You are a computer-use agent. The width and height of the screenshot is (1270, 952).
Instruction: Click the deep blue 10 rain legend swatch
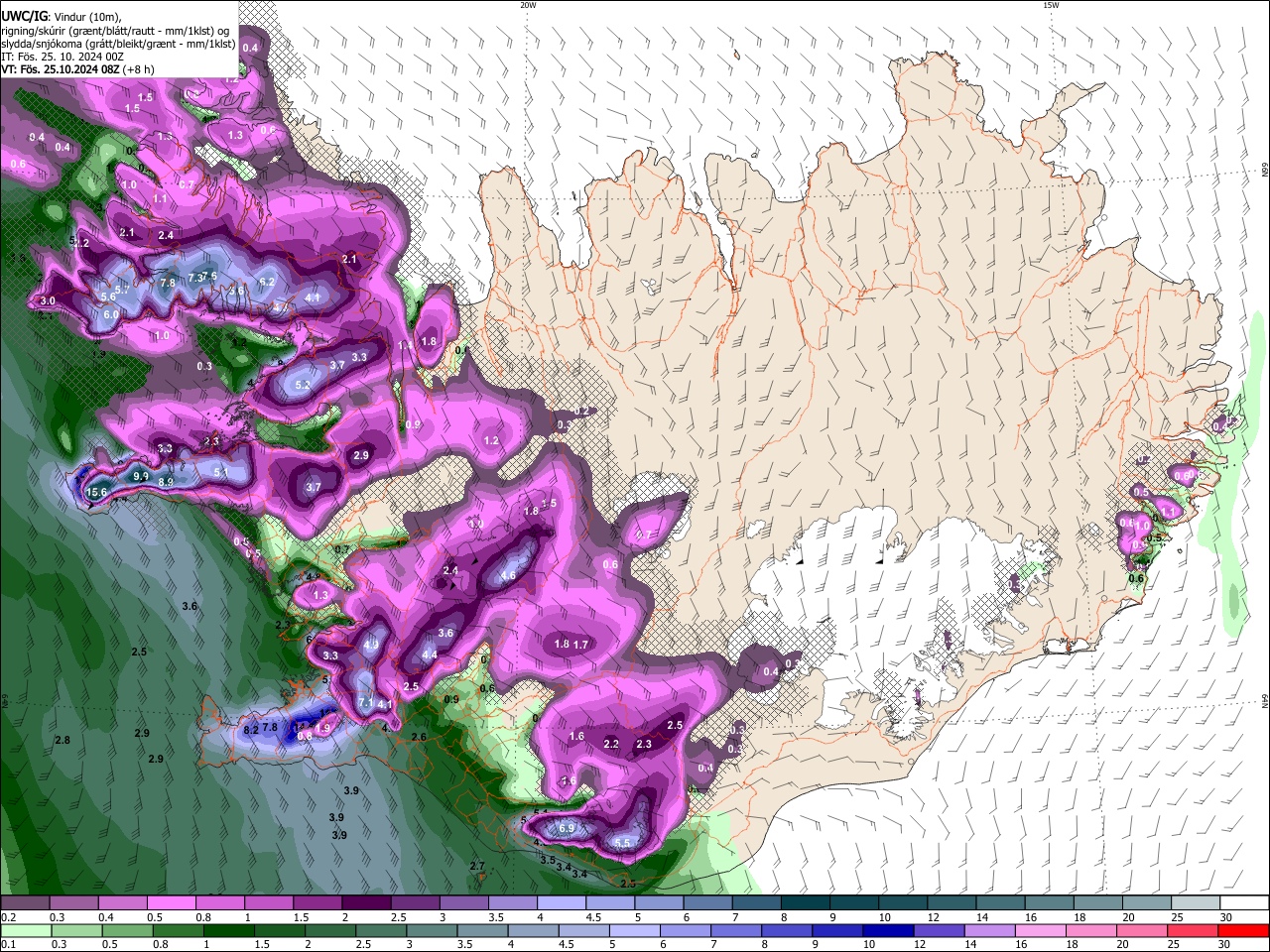coord(886,930)
